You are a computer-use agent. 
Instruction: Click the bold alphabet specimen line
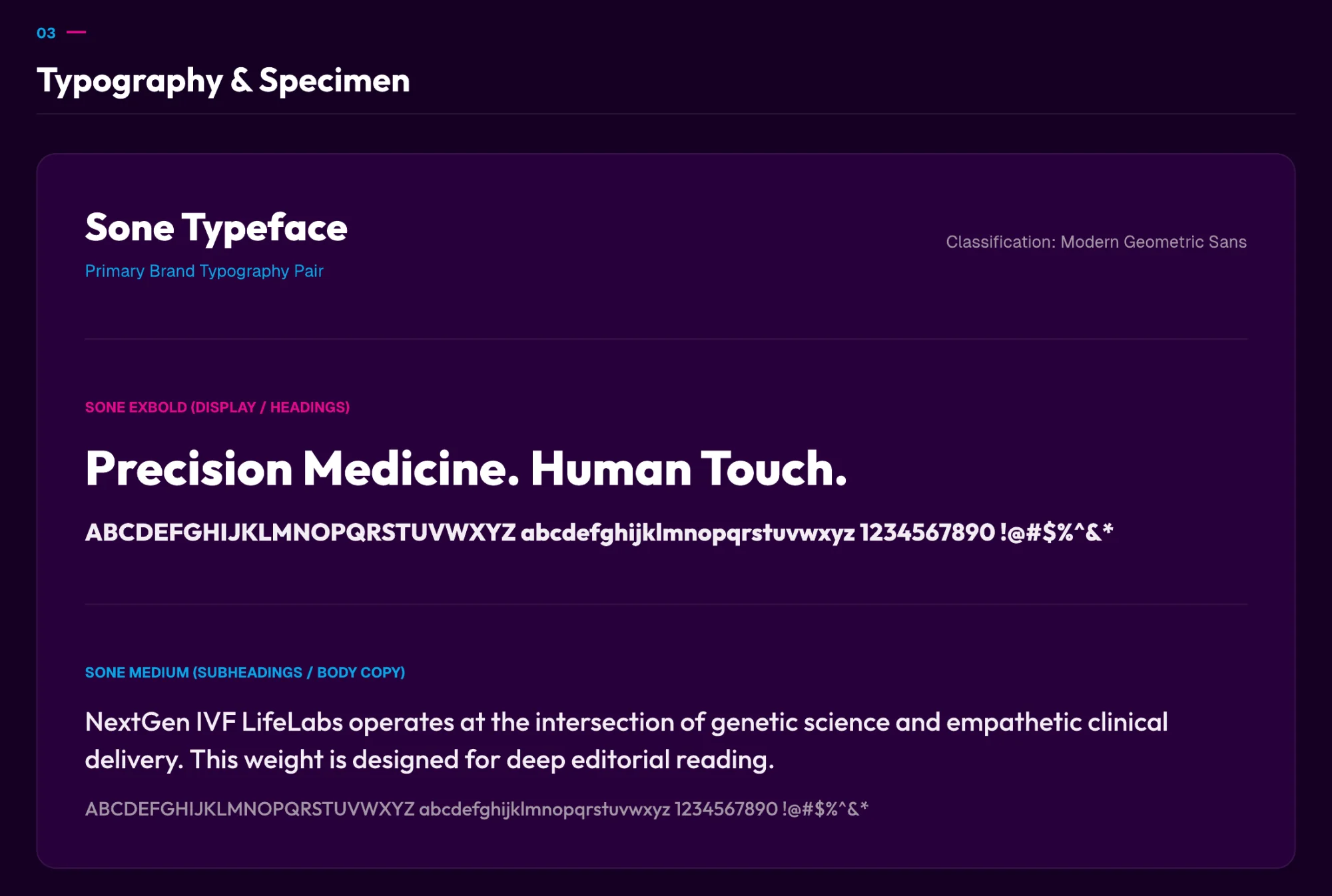coord(599,533)
